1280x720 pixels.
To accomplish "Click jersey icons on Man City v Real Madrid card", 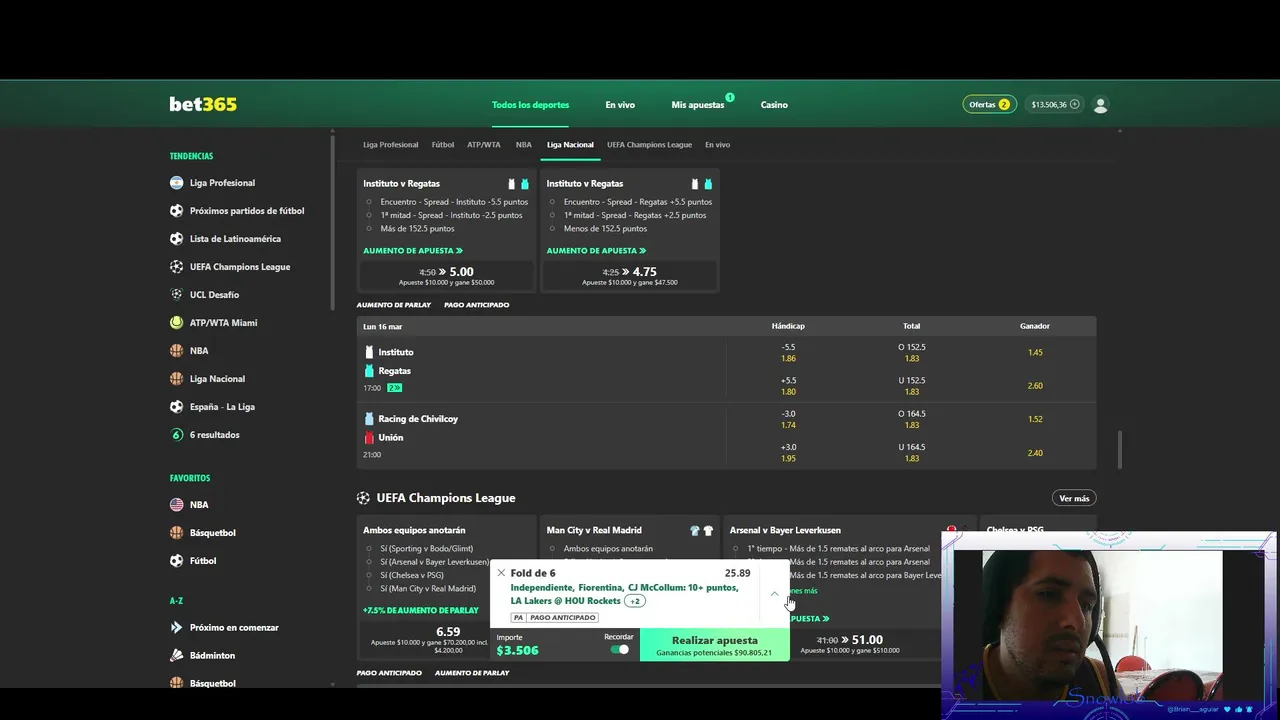I will [702, 530].
